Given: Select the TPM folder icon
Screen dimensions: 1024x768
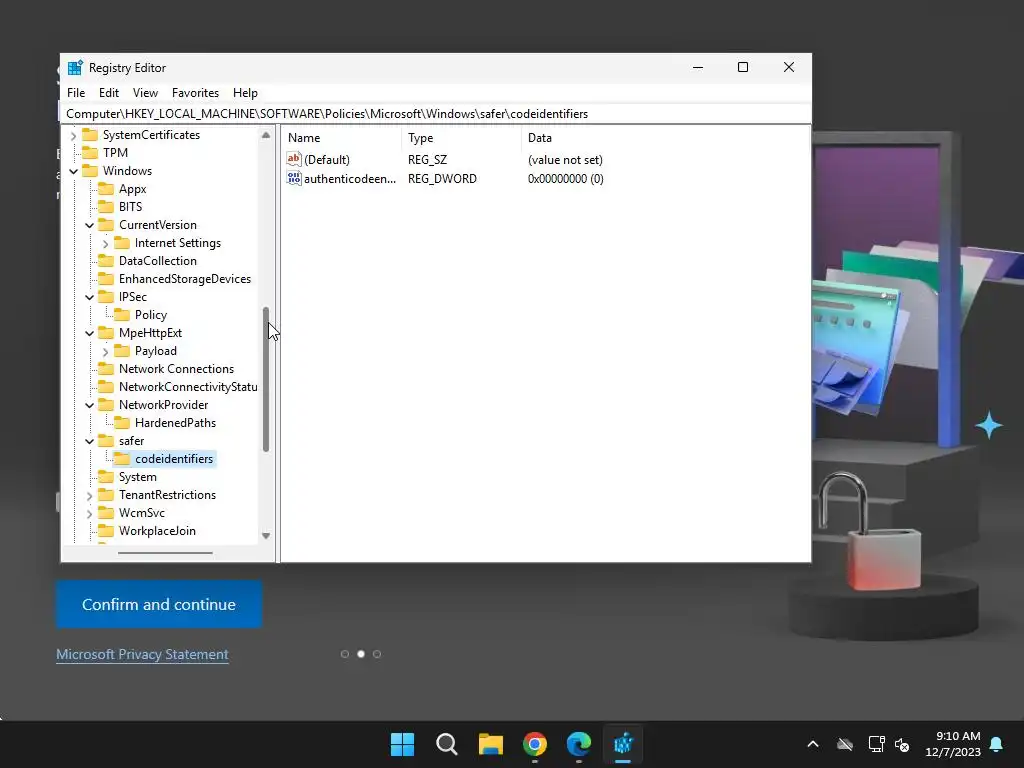Looking at the screenshot, I should (90, 153).
